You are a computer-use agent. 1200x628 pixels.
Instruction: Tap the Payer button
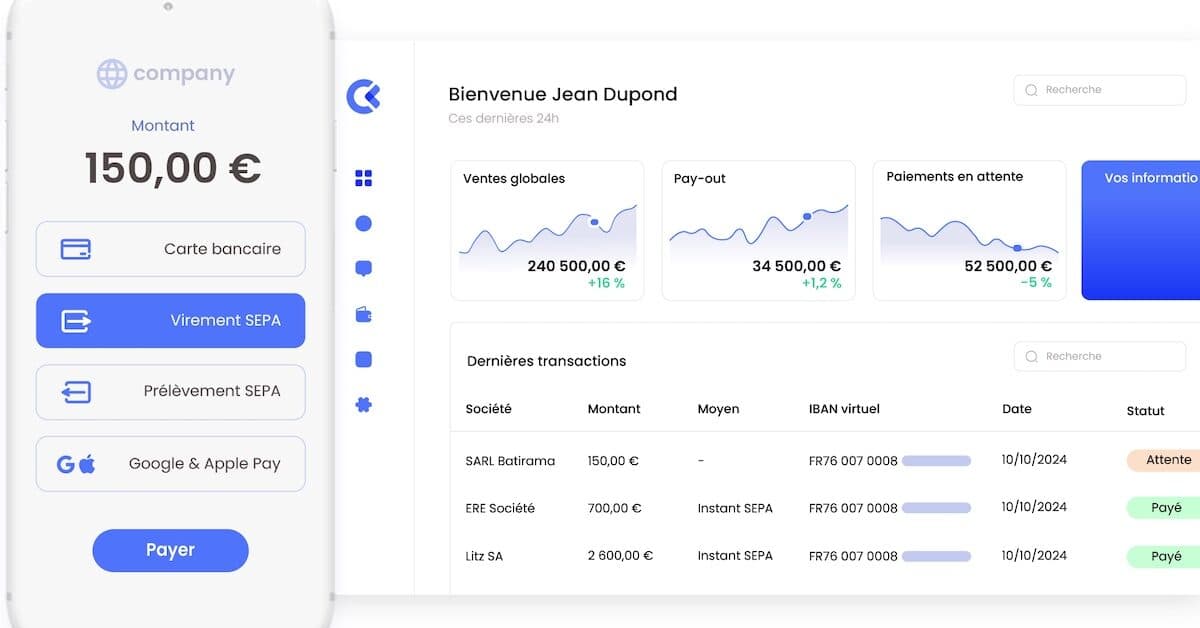coord(170,550)
